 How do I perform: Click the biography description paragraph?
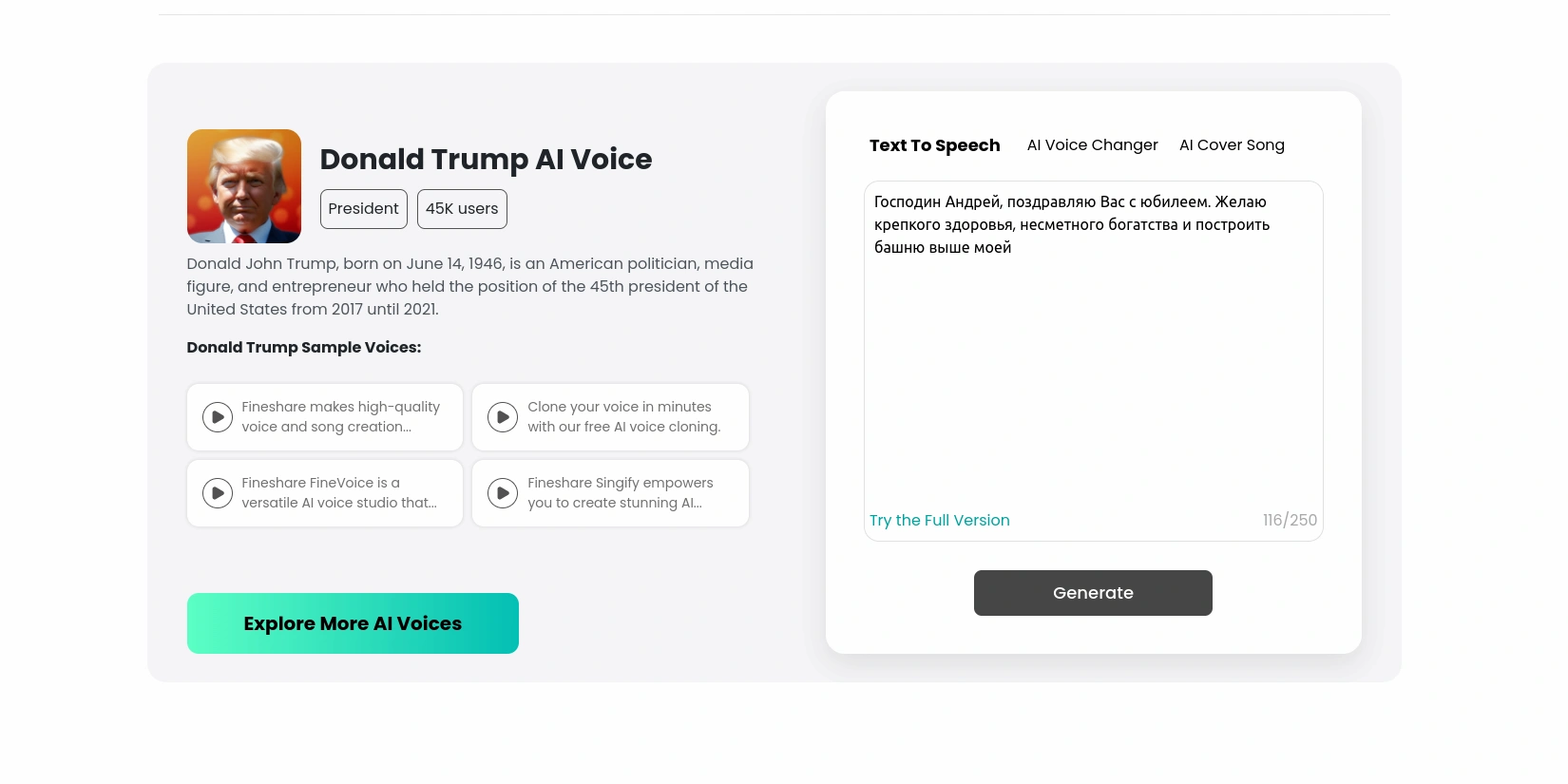(x=469, y=286)
